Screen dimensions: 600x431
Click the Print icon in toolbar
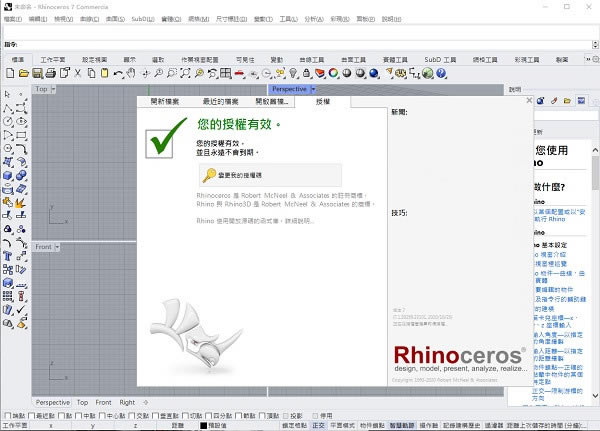pos(51,73)
